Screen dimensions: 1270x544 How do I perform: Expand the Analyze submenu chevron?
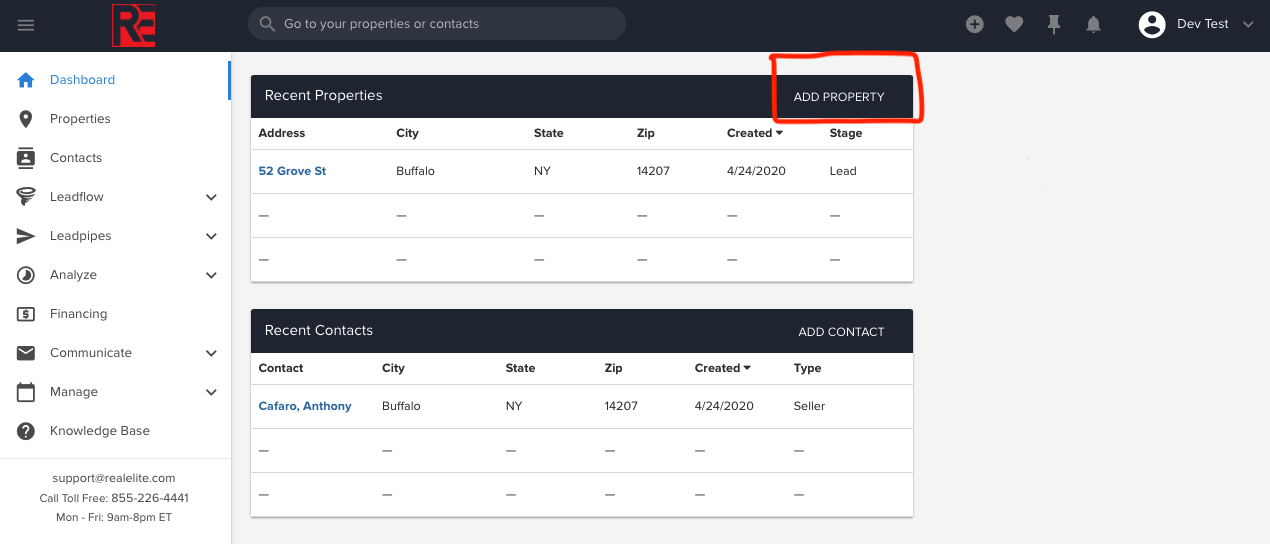click(211, 275)
